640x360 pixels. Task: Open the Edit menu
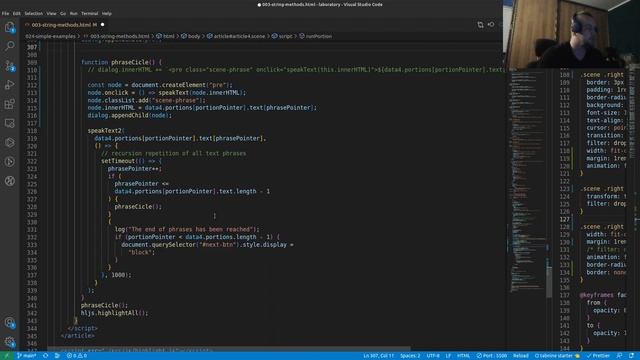(x=16, y=13)
